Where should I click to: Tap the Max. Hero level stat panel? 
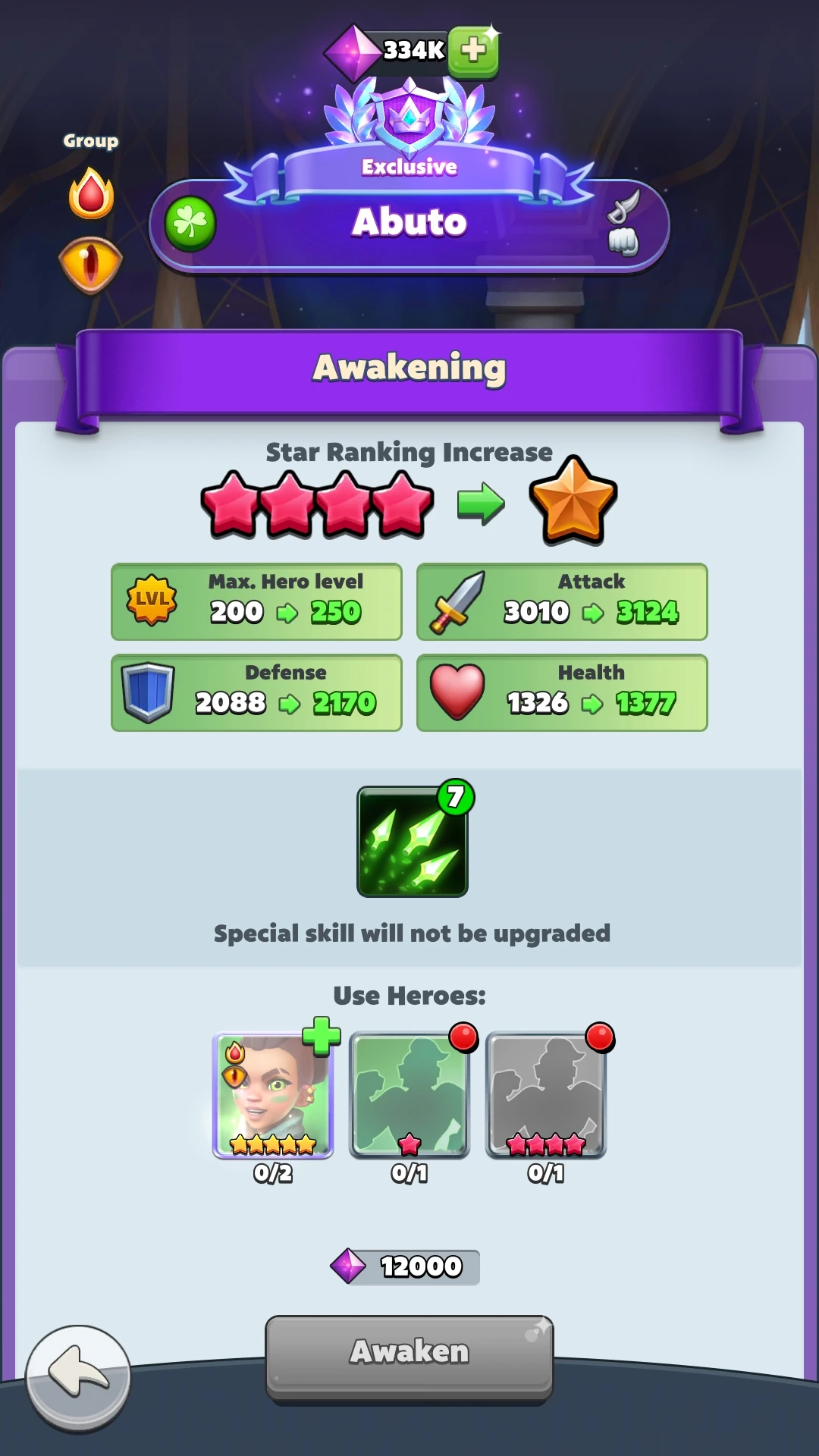coord(256,601)
